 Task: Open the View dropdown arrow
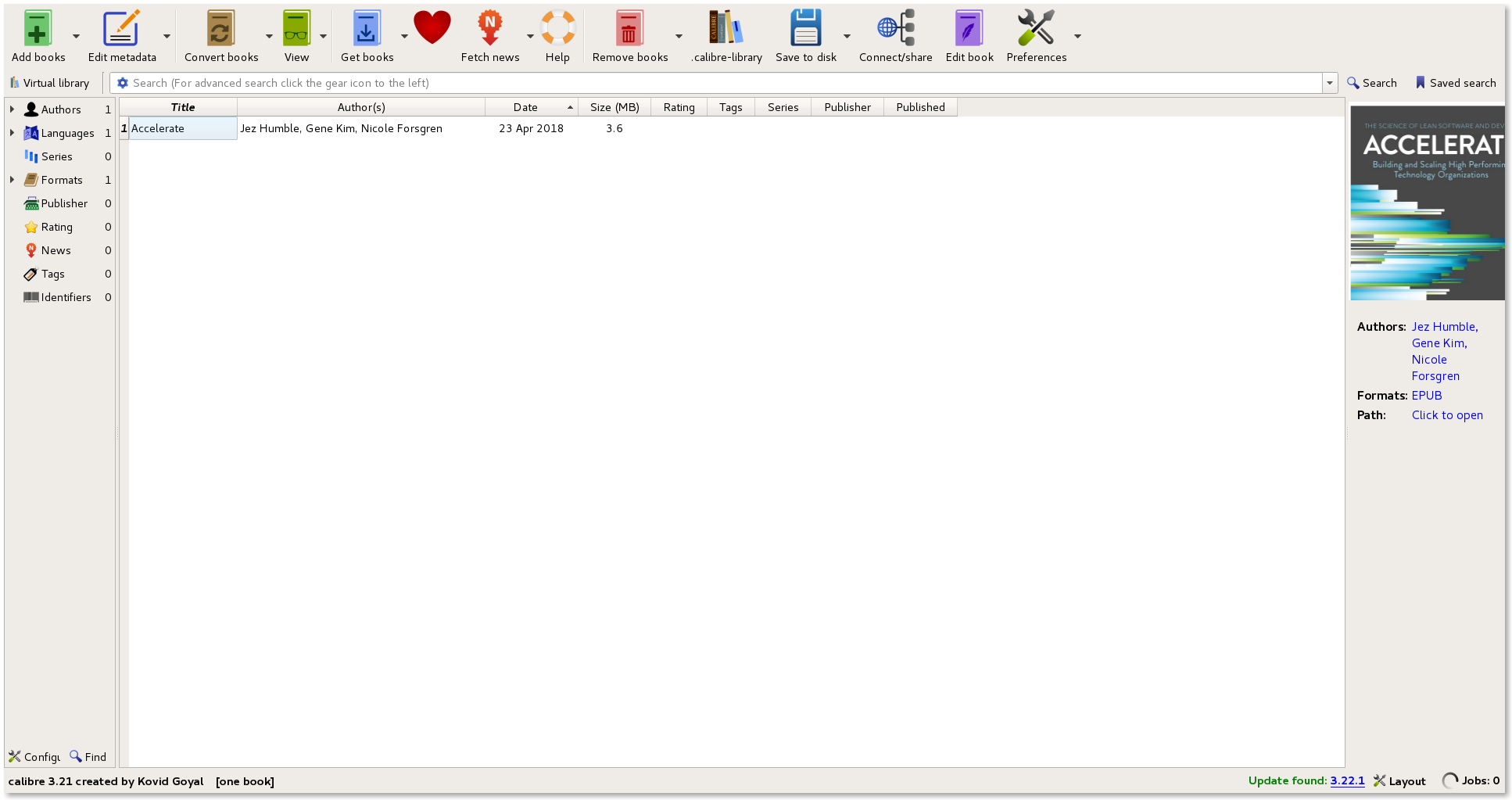tap(323, 36)
